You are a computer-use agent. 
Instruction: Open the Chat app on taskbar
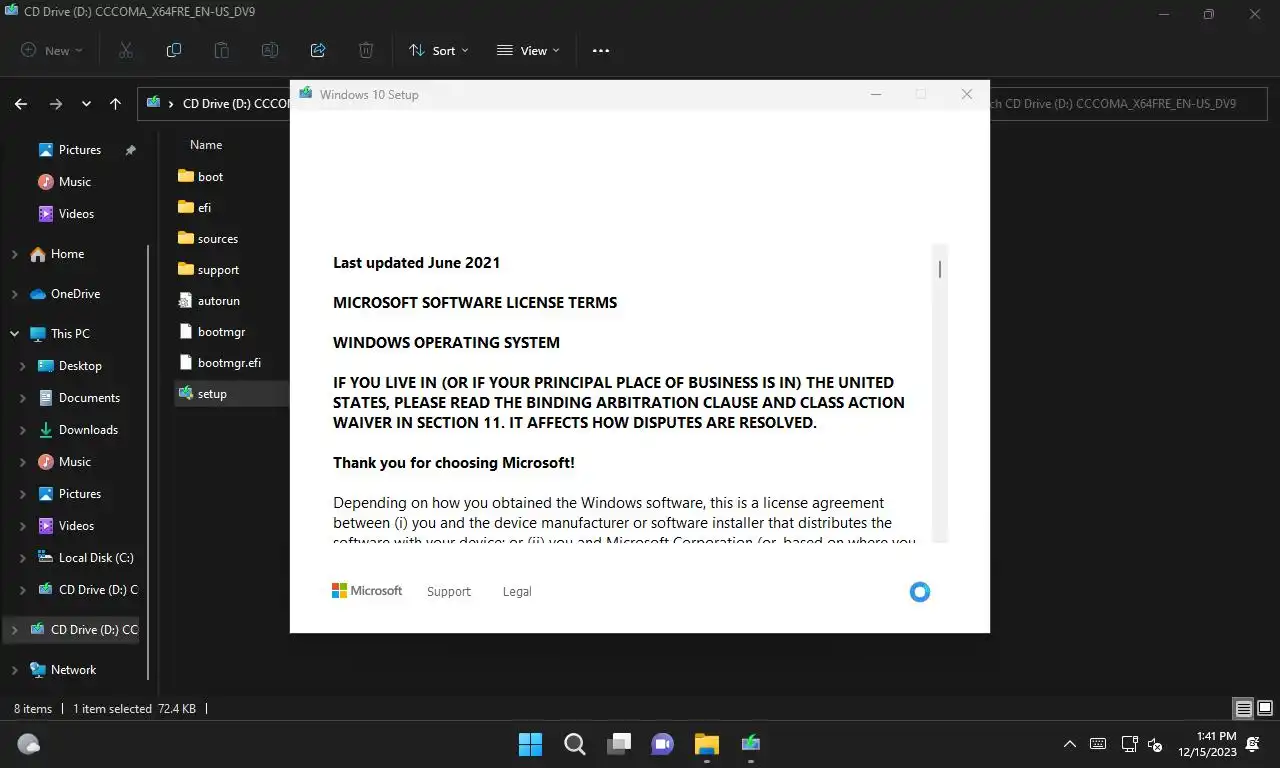point(662,744)
